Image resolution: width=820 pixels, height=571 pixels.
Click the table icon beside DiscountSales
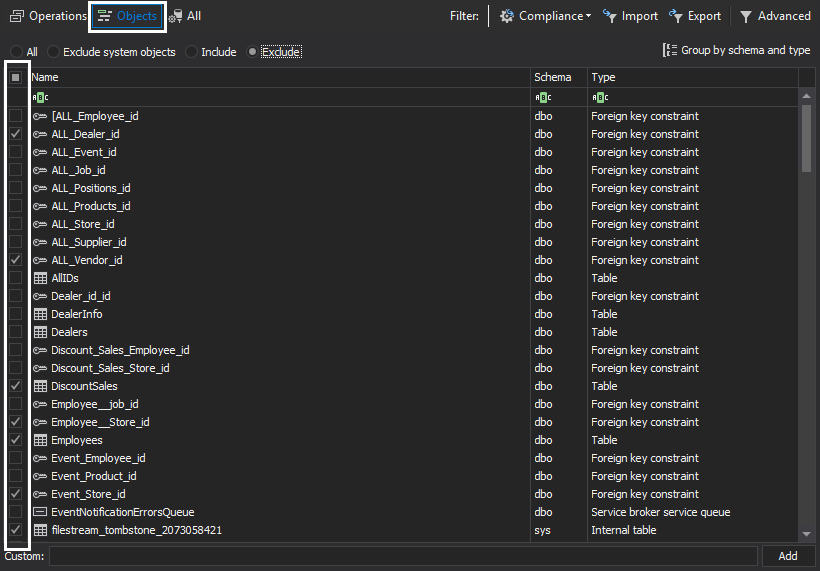point(40,386)
